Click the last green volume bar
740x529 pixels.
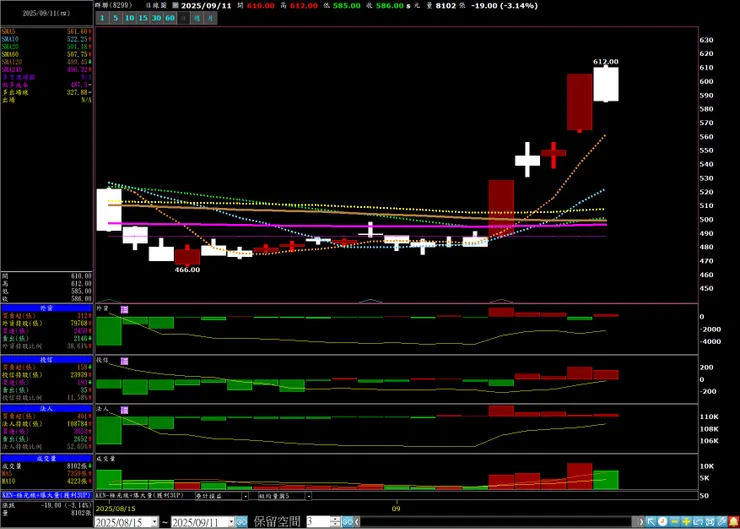(606, 479)
